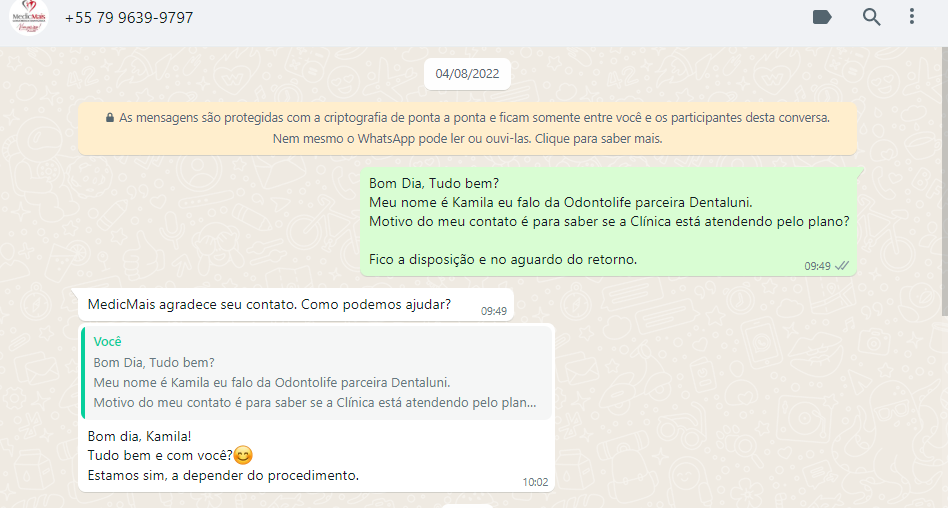Click the smiling emoji in reply
Image resolution: width=948 pixels, height=508 pixels.
pos(243,455)
